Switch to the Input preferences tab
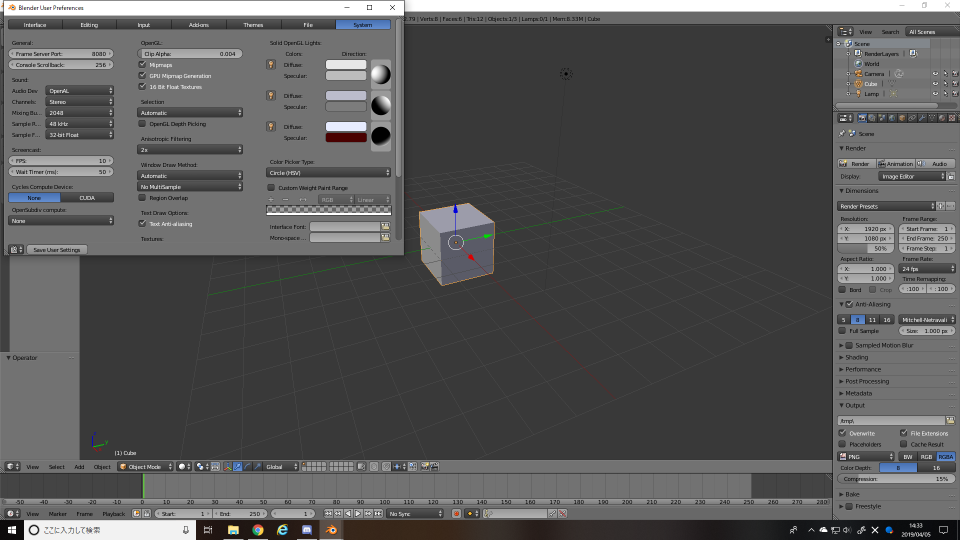The height and width of the screenshot is (540, 960). pos(144,24)
